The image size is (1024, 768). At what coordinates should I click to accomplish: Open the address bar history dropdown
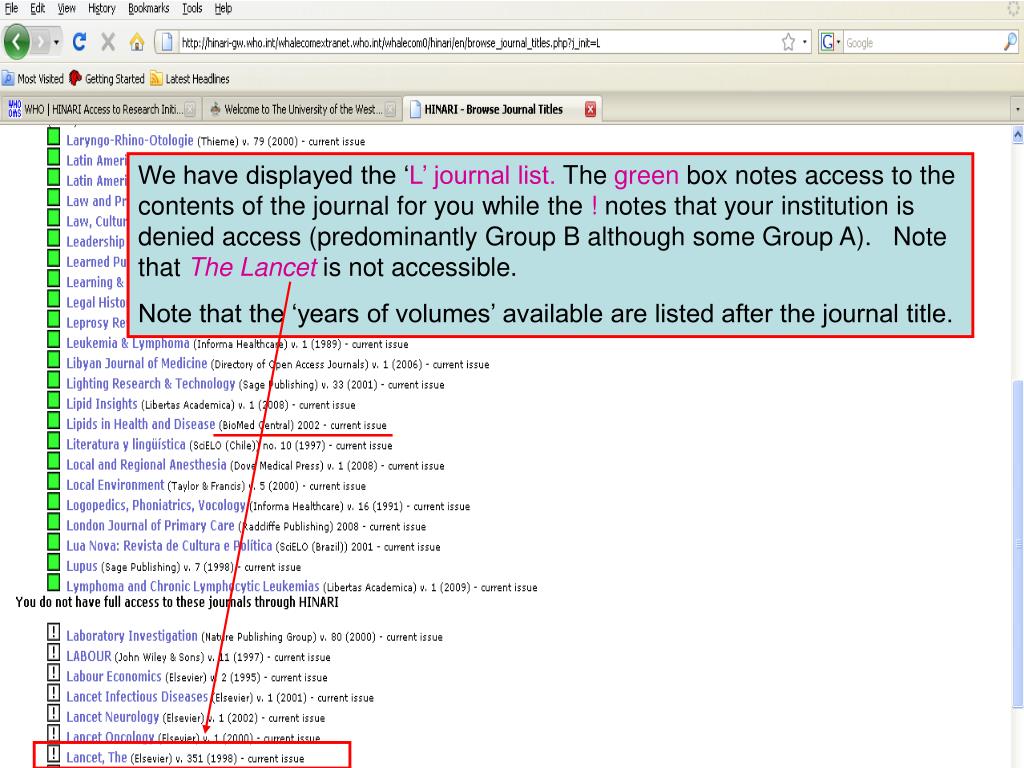click(805, 42)
